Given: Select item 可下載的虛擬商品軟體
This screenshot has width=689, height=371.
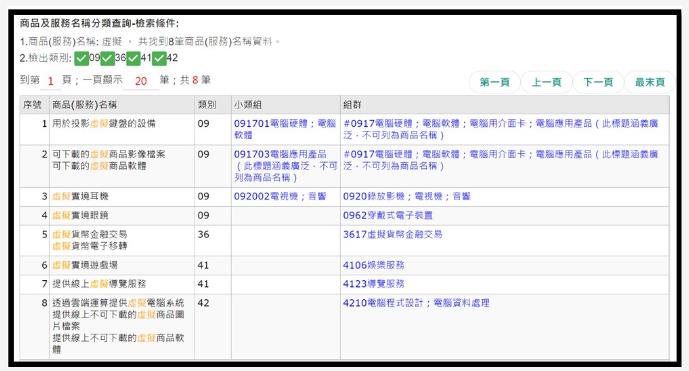Looking at the screenshot, I should tap(99, 166).
